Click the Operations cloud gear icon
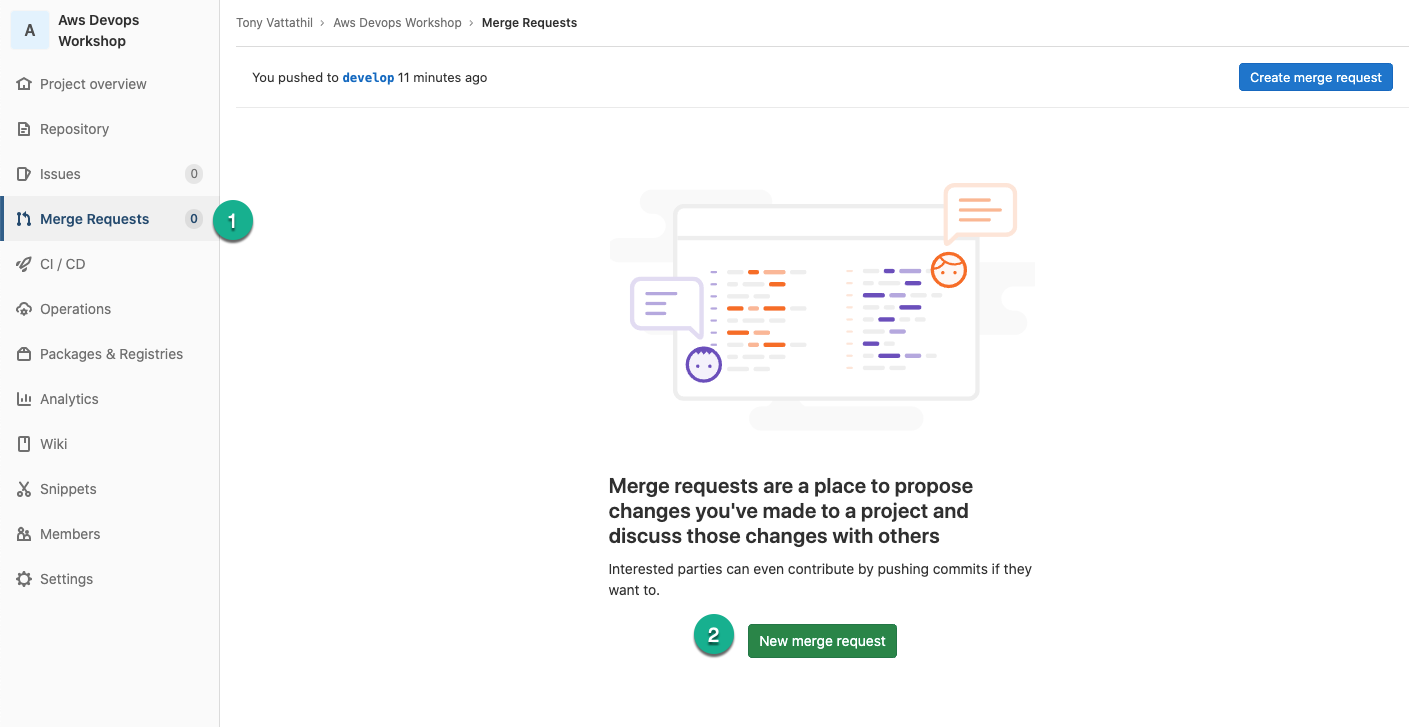The image size is (1420, 727). 25,309
